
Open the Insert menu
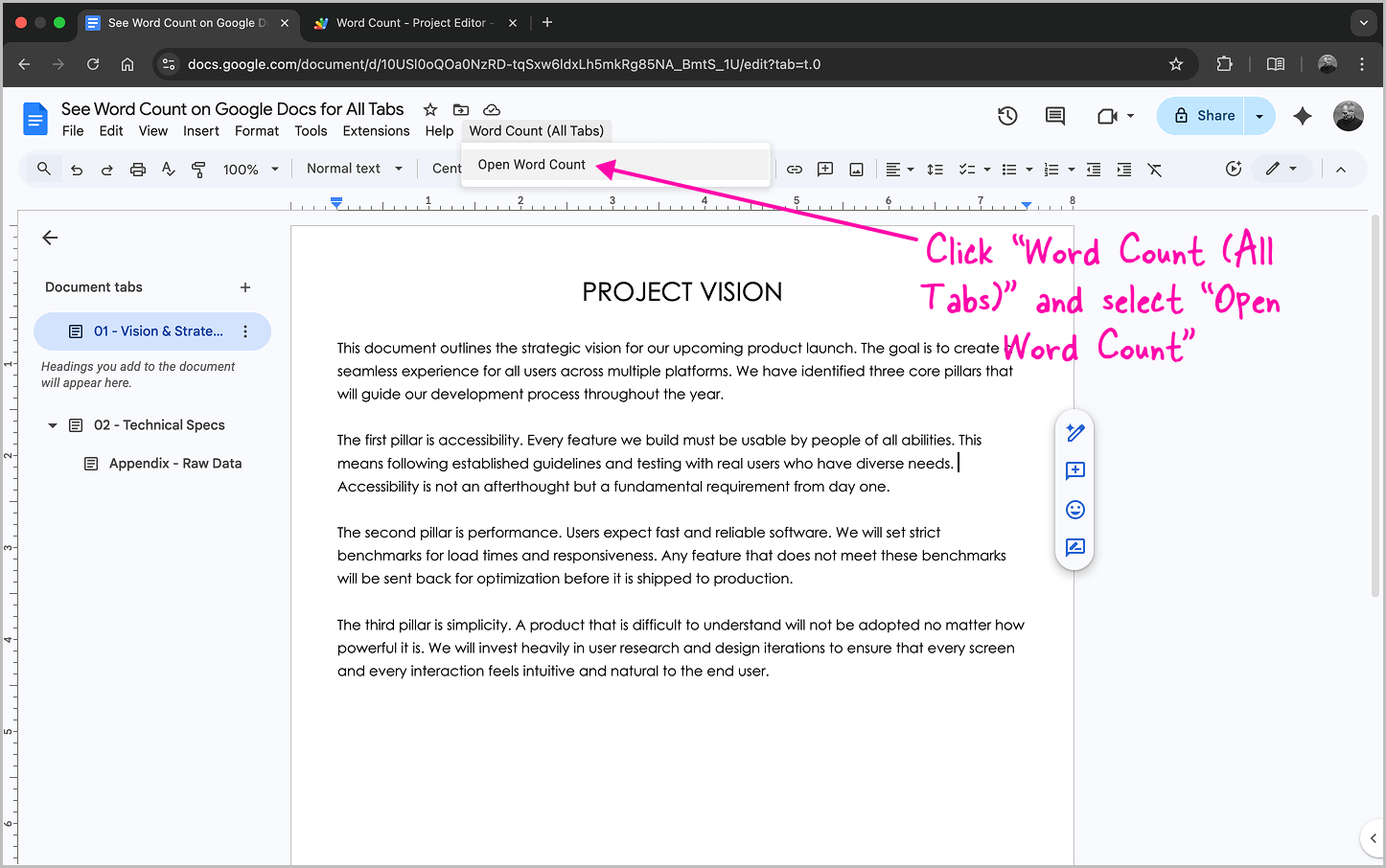pyautogui.click(x=201, y=131)
